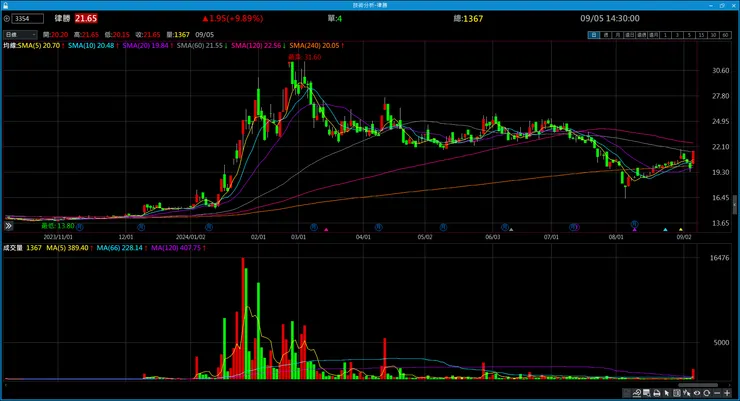Click the split-panel layout icon
Viewport: 740px width, 401px height.
coord(677,393)
